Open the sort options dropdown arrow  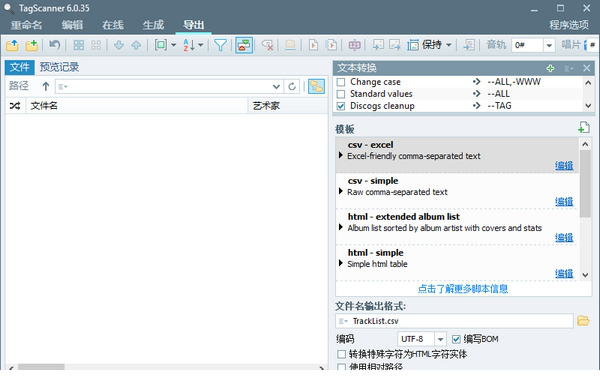201,45
